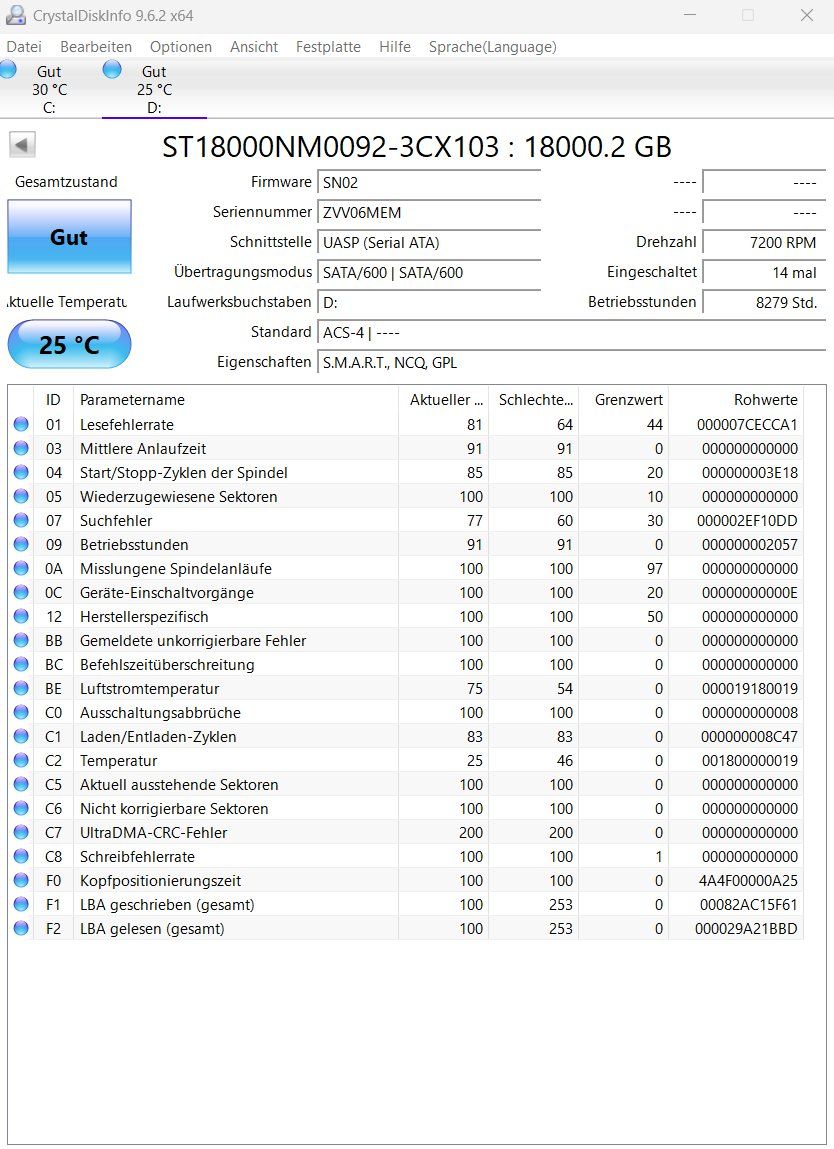Click raw value 000007CECCA1
This screenshot has height=1149, width=834.
747,424
